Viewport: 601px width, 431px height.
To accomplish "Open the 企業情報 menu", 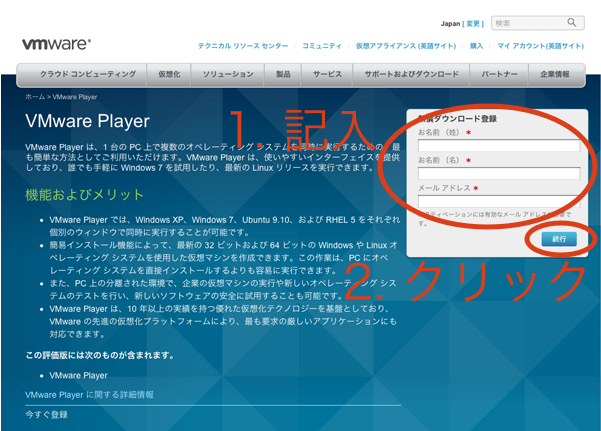I will click(555, 74).
